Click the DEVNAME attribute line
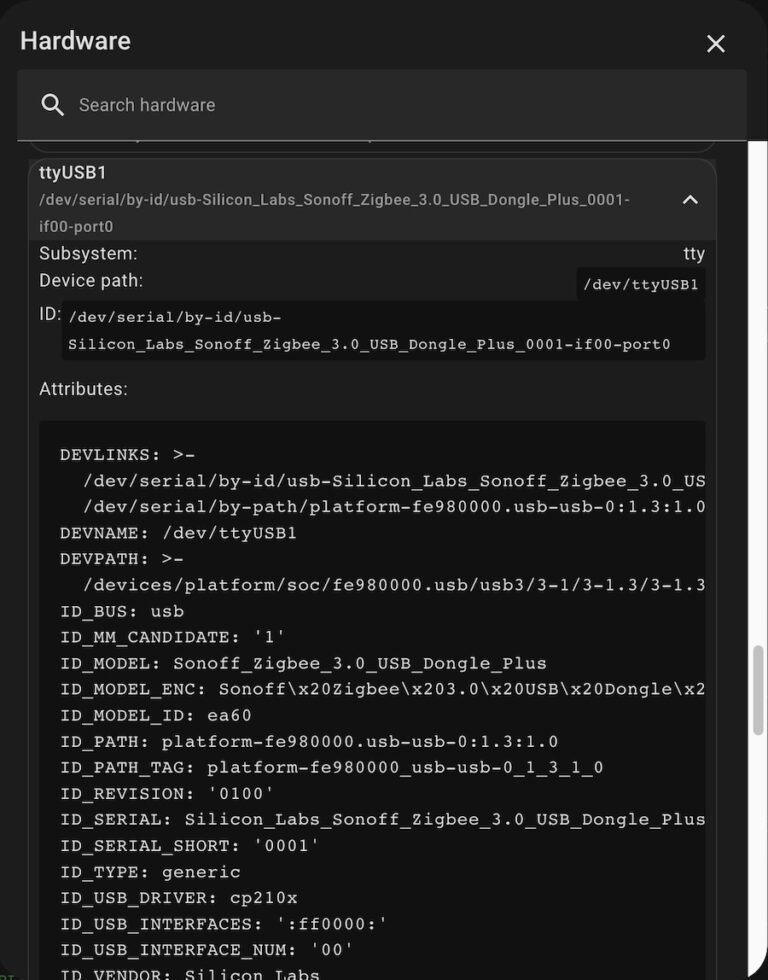The image size is (768, 980). click(178, 533)
